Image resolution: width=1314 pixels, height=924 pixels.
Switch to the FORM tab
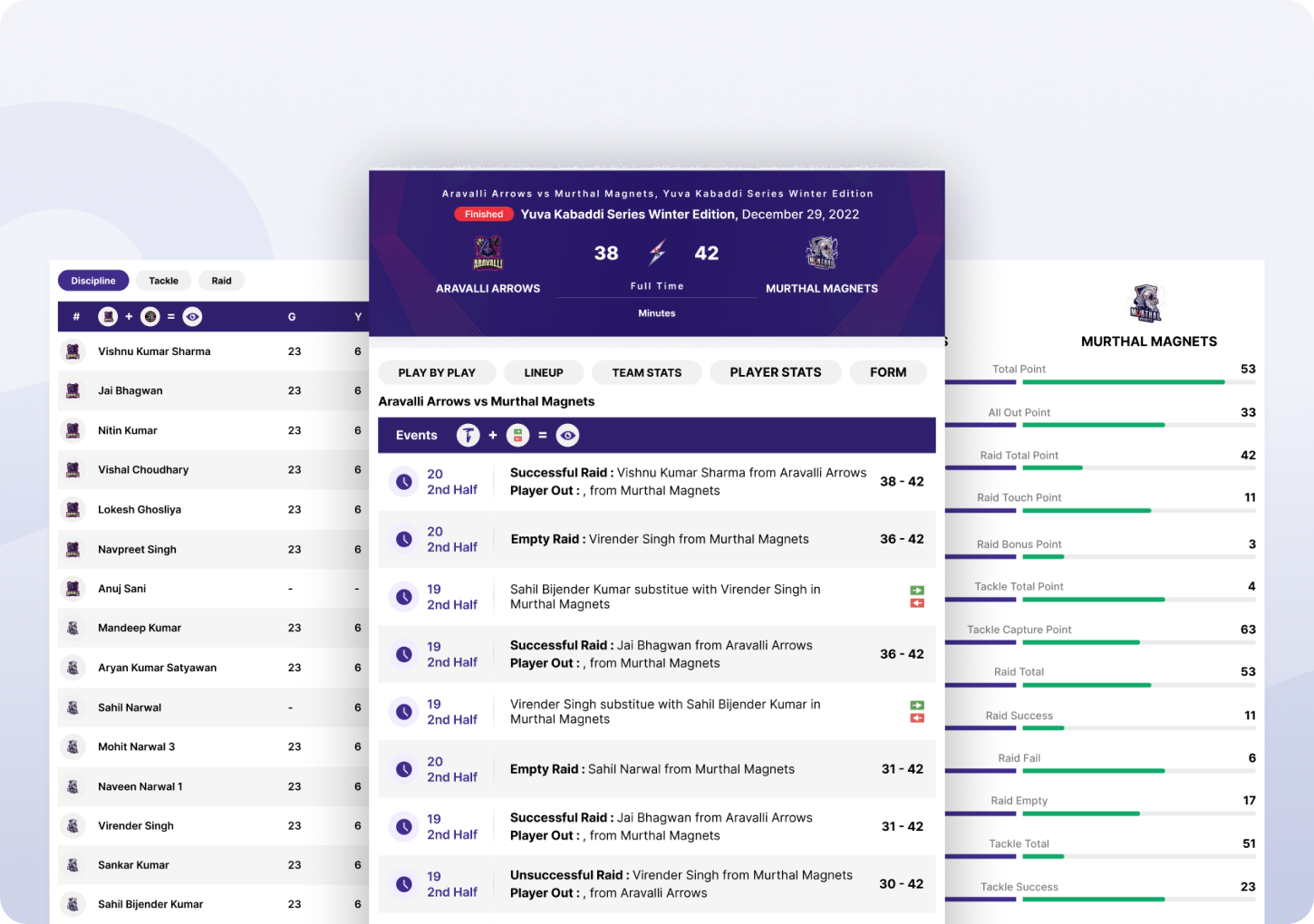pos(888,372)
